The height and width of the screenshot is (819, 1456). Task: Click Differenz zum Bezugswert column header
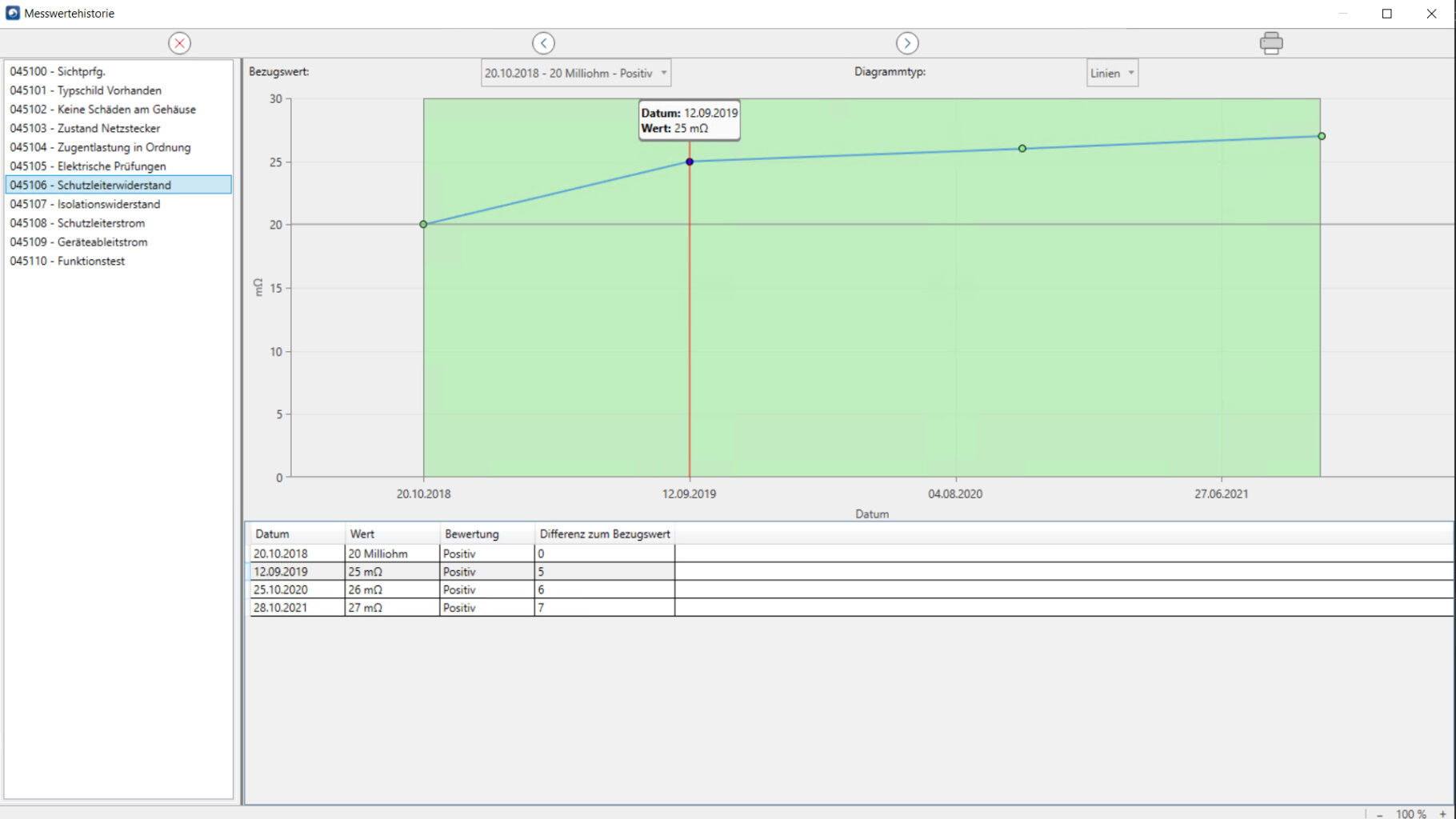604,533
